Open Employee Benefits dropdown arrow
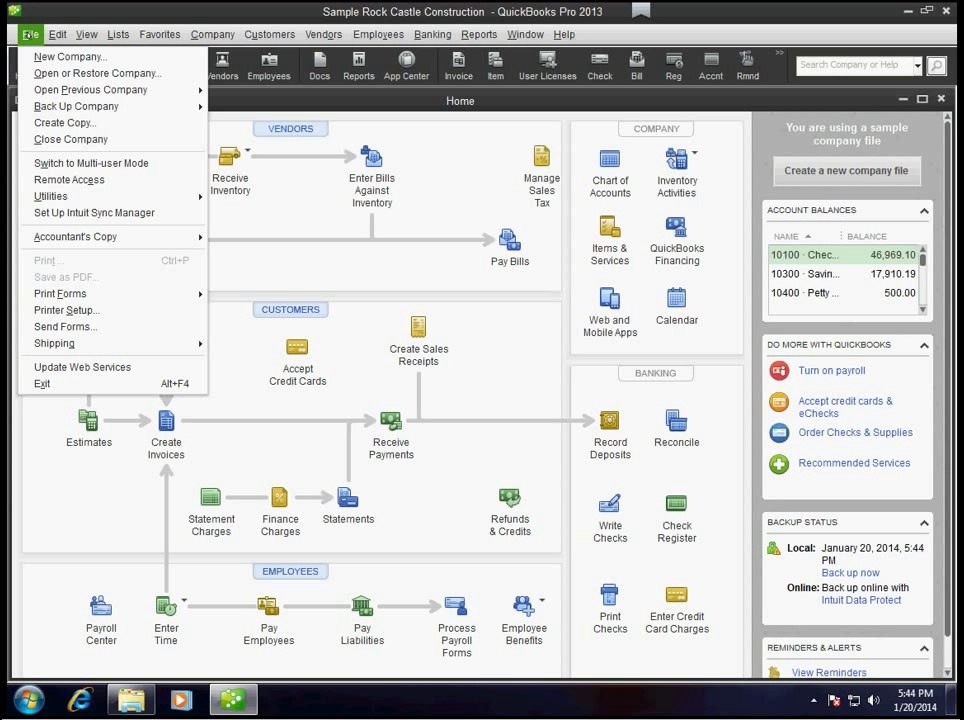This screenshot has width=964, height=720. pos(542,599)
